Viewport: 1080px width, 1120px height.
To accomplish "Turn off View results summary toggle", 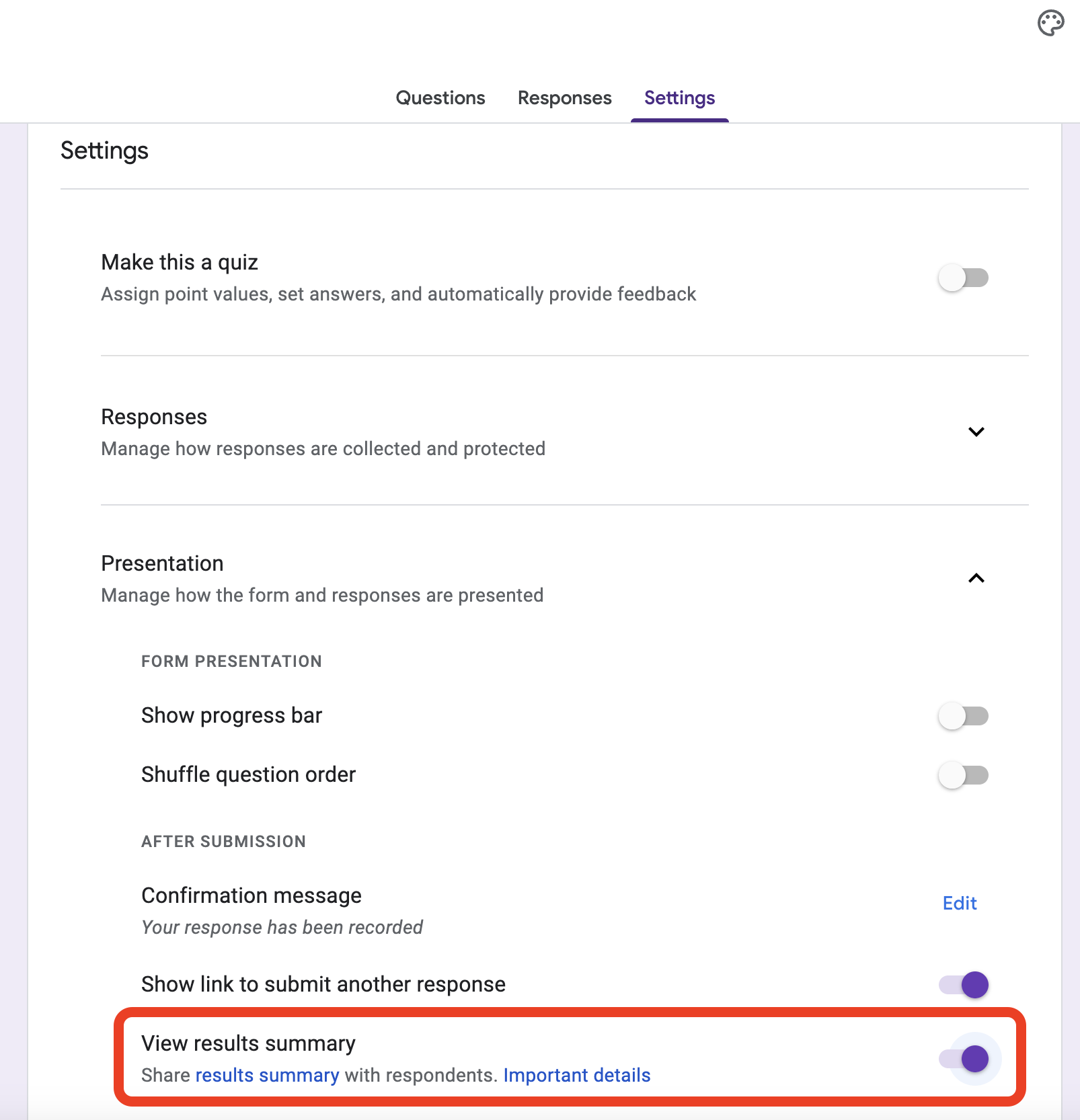I will (x=964, y=1059).
